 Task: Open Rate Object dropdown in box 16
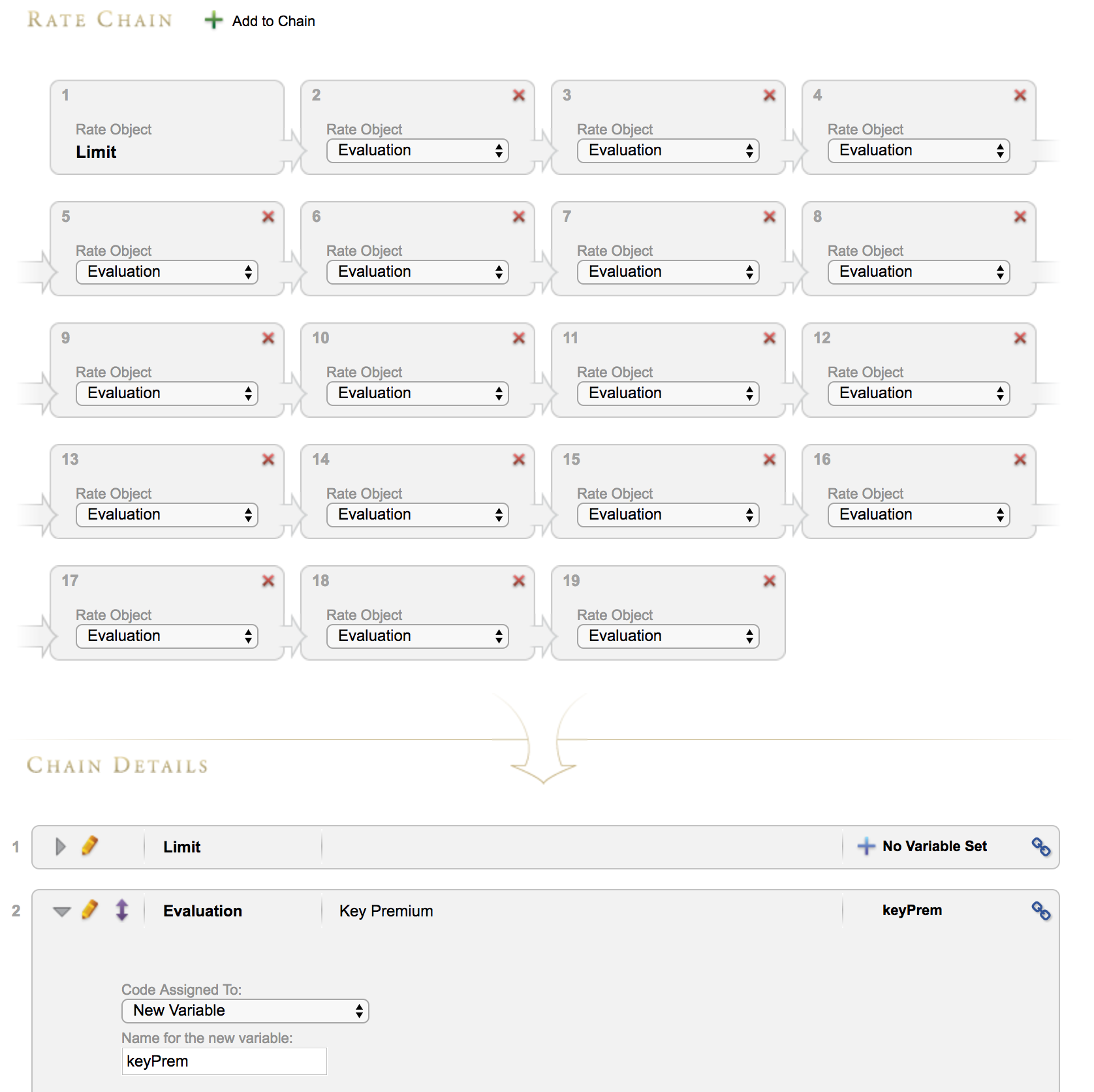point(918,515)
